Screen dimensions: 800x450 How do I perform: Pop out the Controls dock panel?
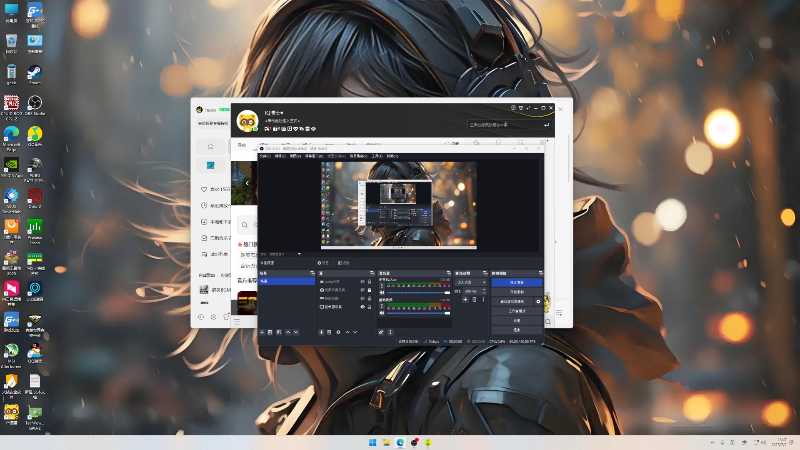(541, 273)
